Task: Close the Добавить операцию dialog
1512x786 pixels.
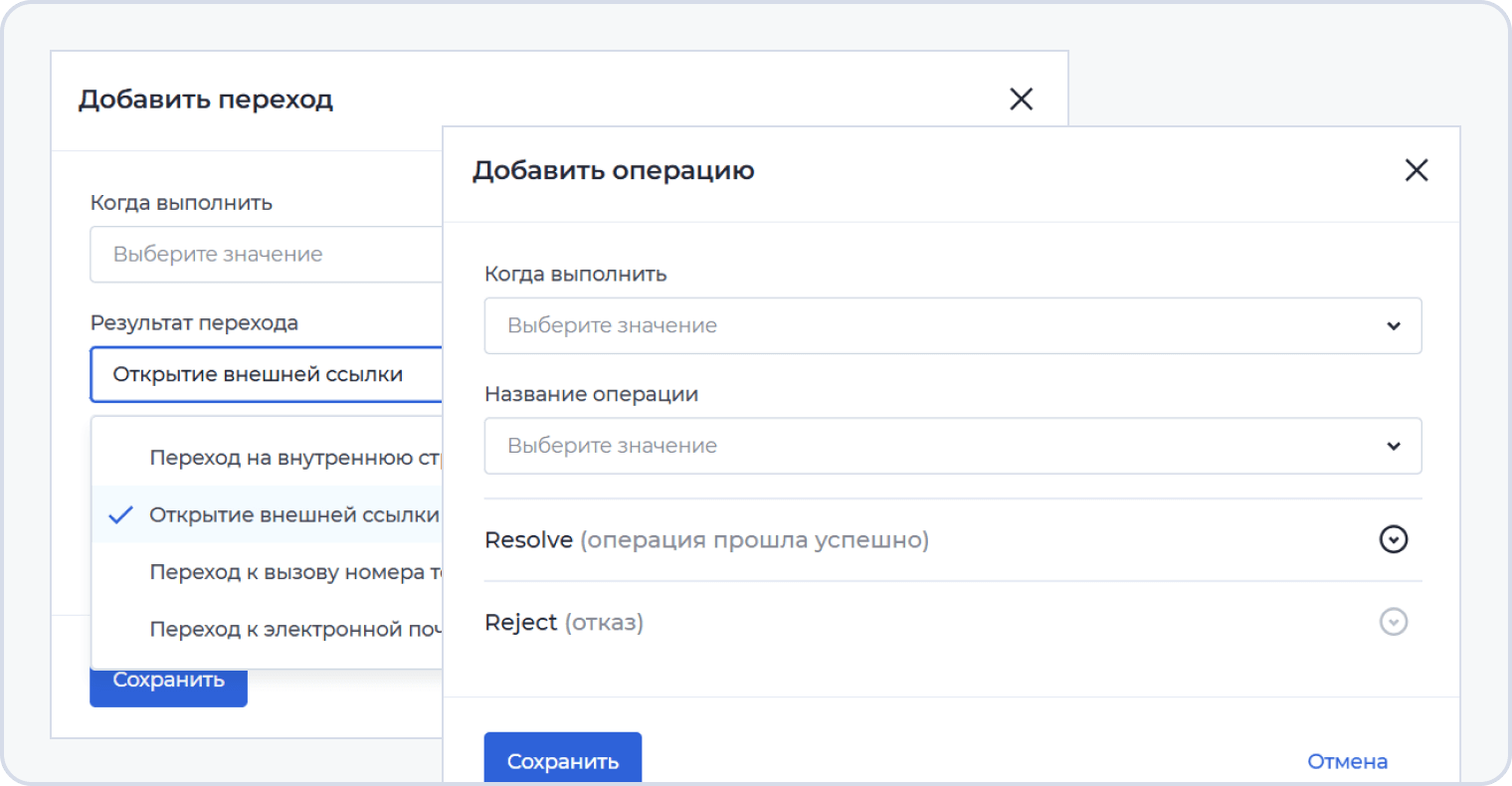Action: pyautogui.click(x=1416, y=170)
